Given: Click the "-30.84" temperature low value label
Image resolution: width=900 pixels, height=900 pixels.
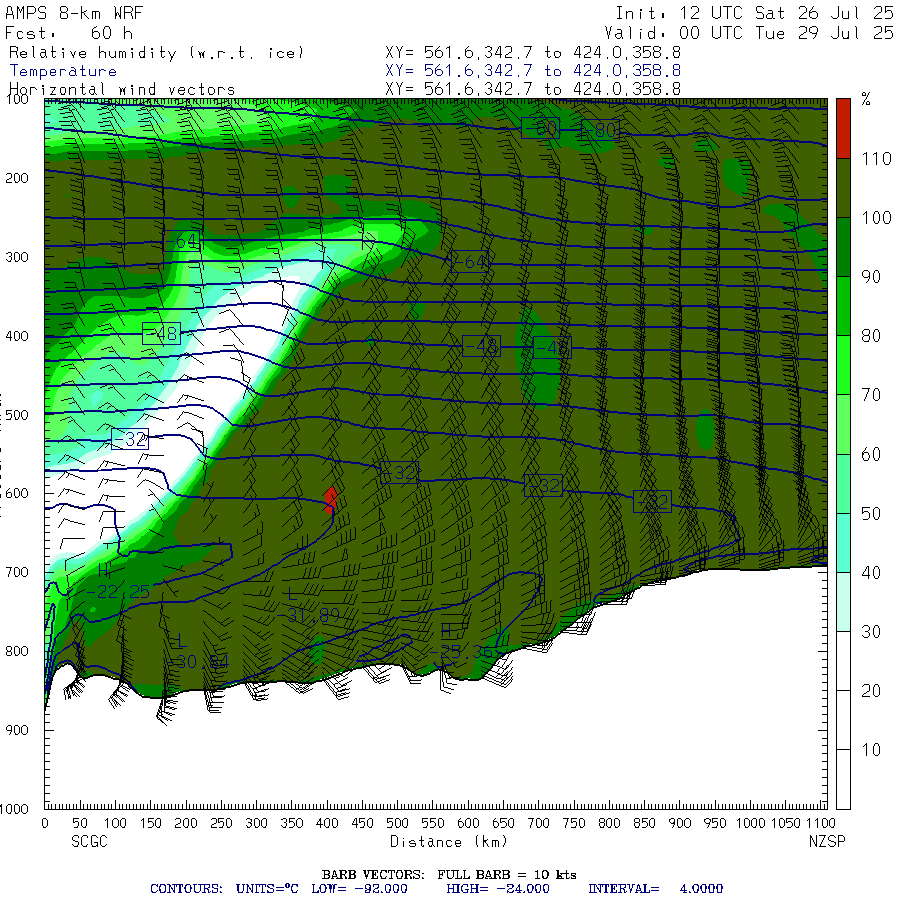Looking at the screenshot, I should pos(197,662).
